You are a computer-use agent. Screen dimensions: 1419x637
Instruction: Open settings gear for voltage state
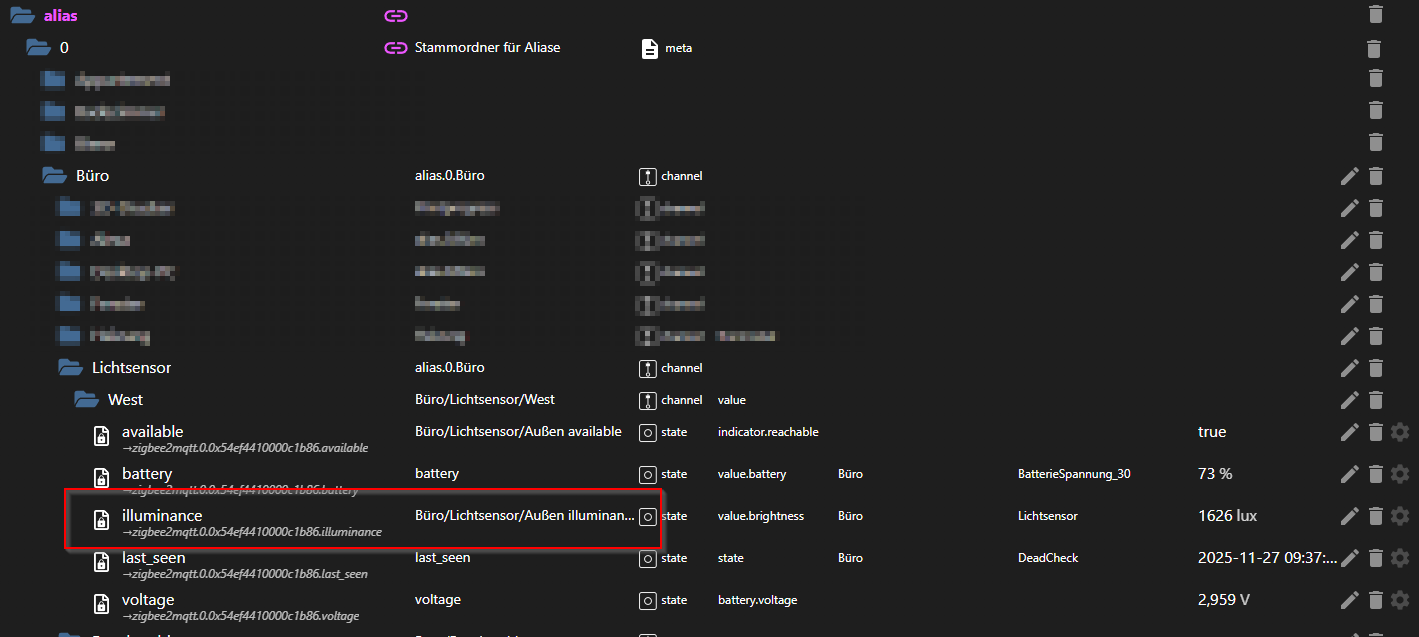coord(1400,600)
